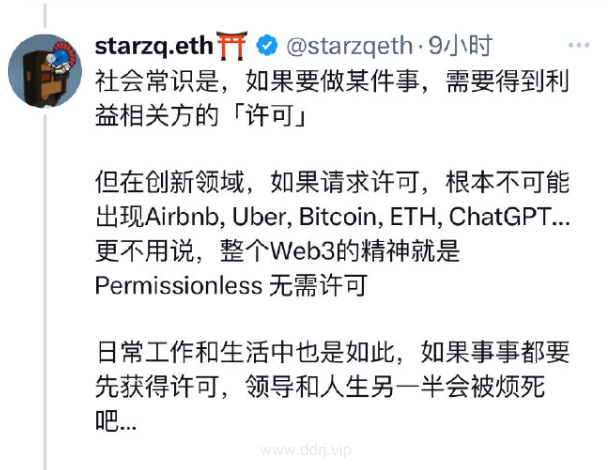Screen dimensions: 608x470
Task: Visit the @starzqeth handle link
Action: tap(349, 46)
